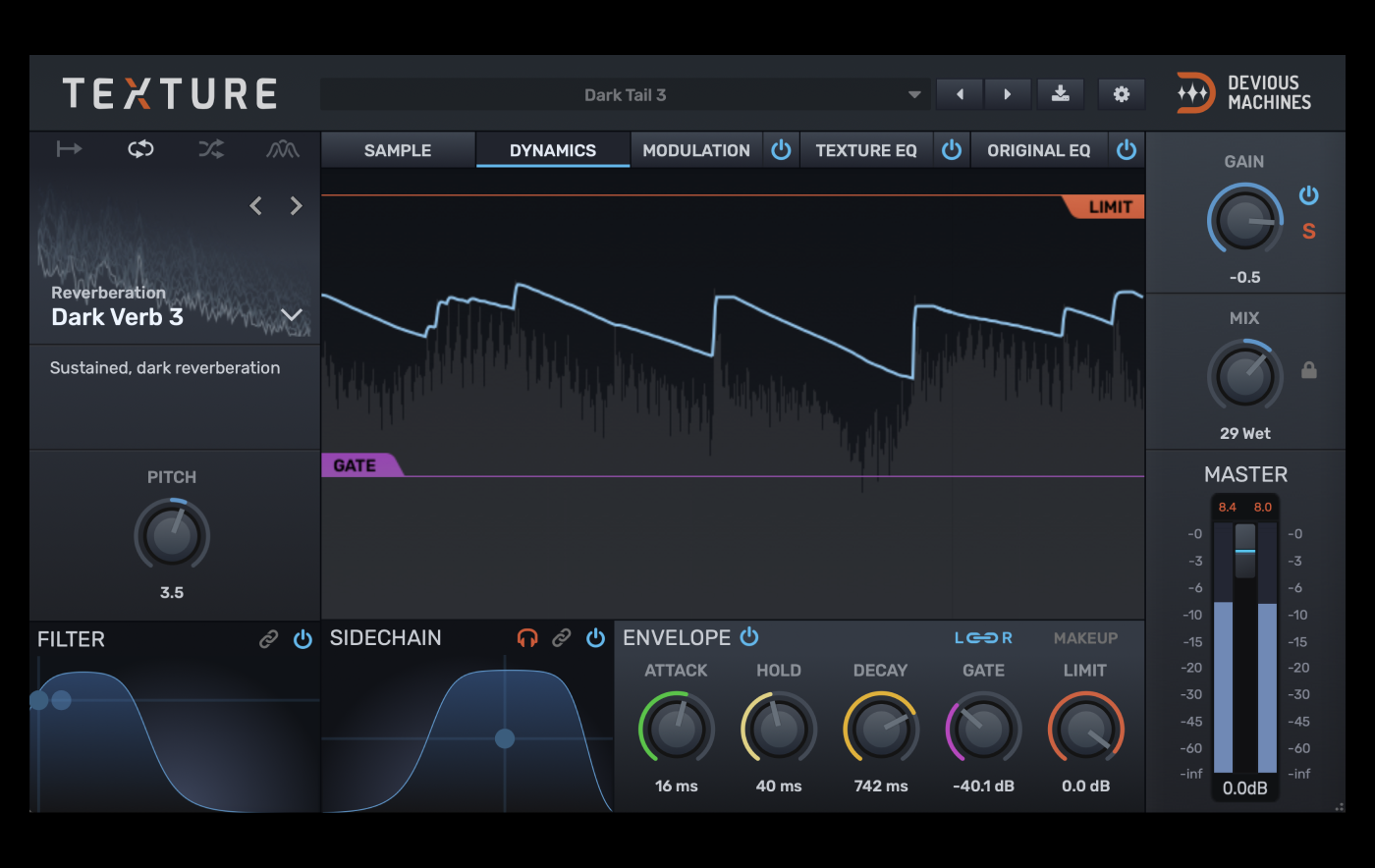Click the envelope Gate knob
This screenshot has height=868, width=1375.
[983, 729]
